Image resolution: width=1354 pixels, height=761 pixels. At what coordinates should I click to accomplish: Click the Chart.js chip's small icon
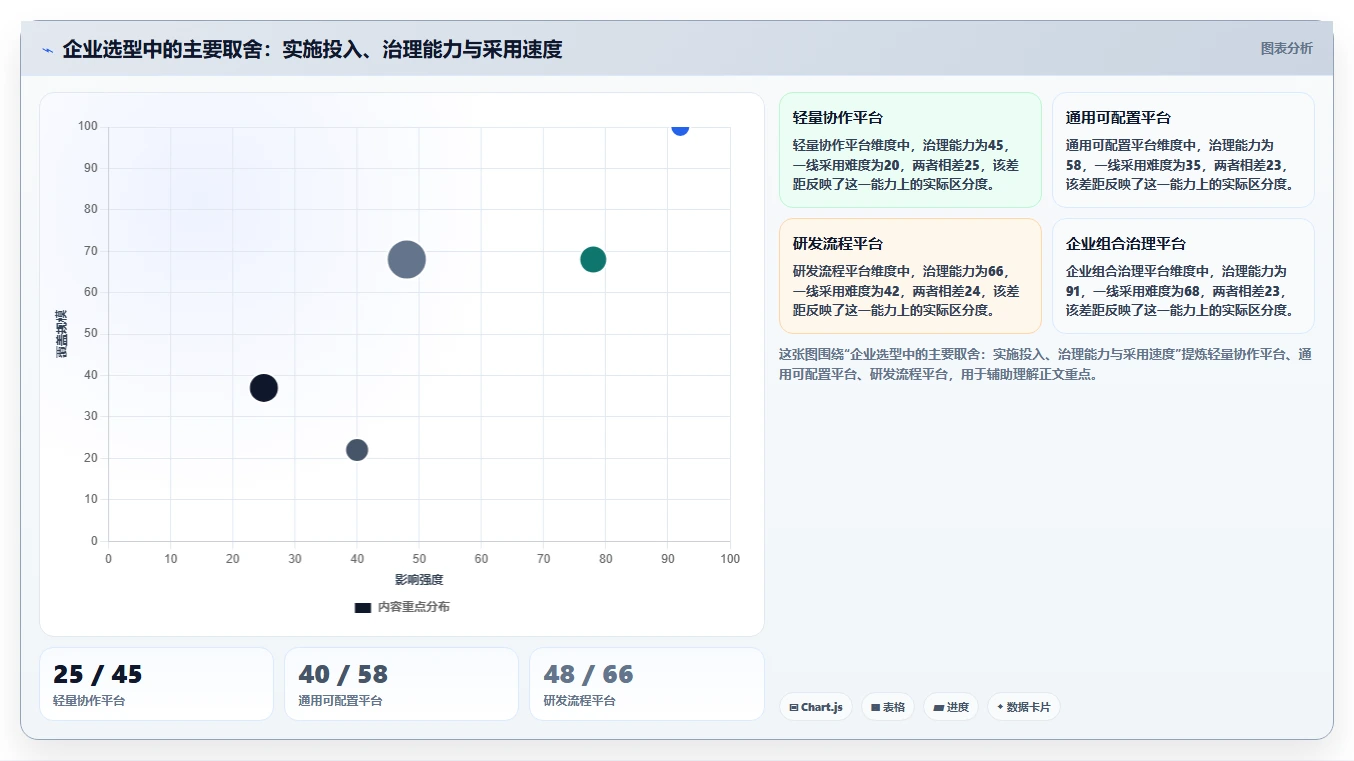click(x=794, y=707)
